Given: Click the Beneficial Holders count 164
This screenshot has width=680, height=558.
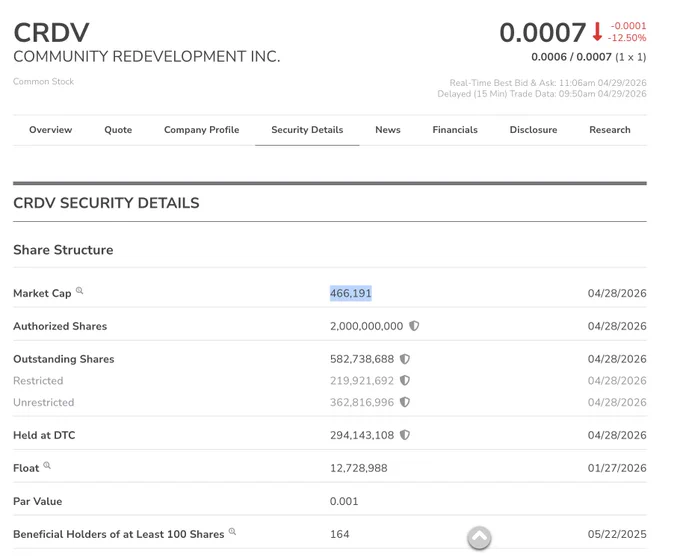Looking at the screenshot, I should coord(340,534).
